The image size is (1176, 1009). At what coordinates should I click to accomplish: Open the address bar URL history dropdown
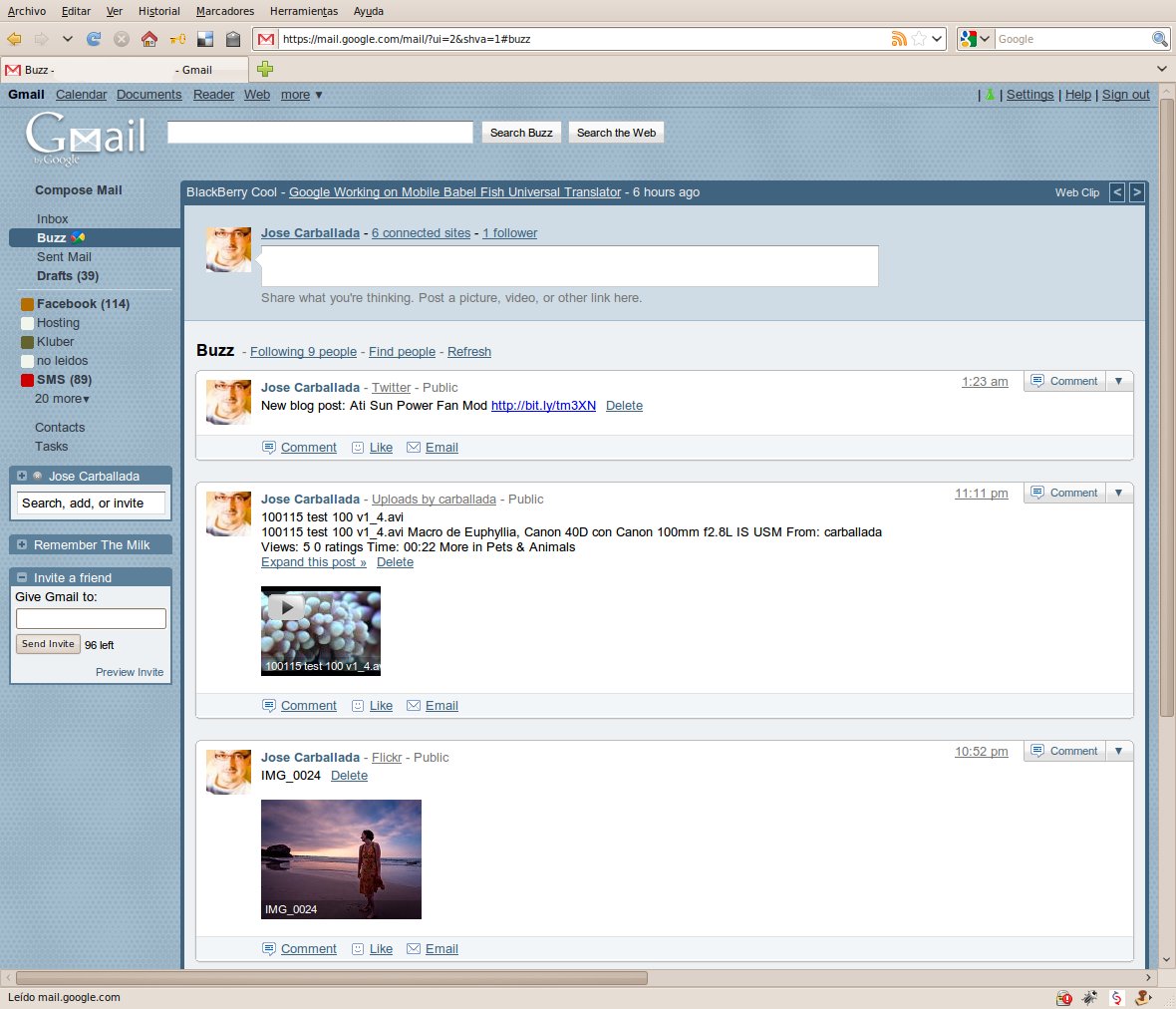pos(937,39)
